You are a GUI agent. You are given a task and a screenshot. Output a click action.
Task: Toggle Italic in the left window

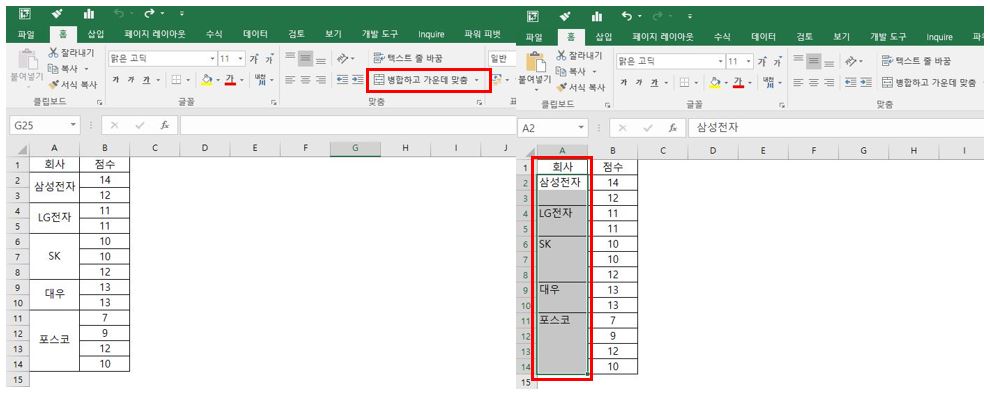pos(131,80)
